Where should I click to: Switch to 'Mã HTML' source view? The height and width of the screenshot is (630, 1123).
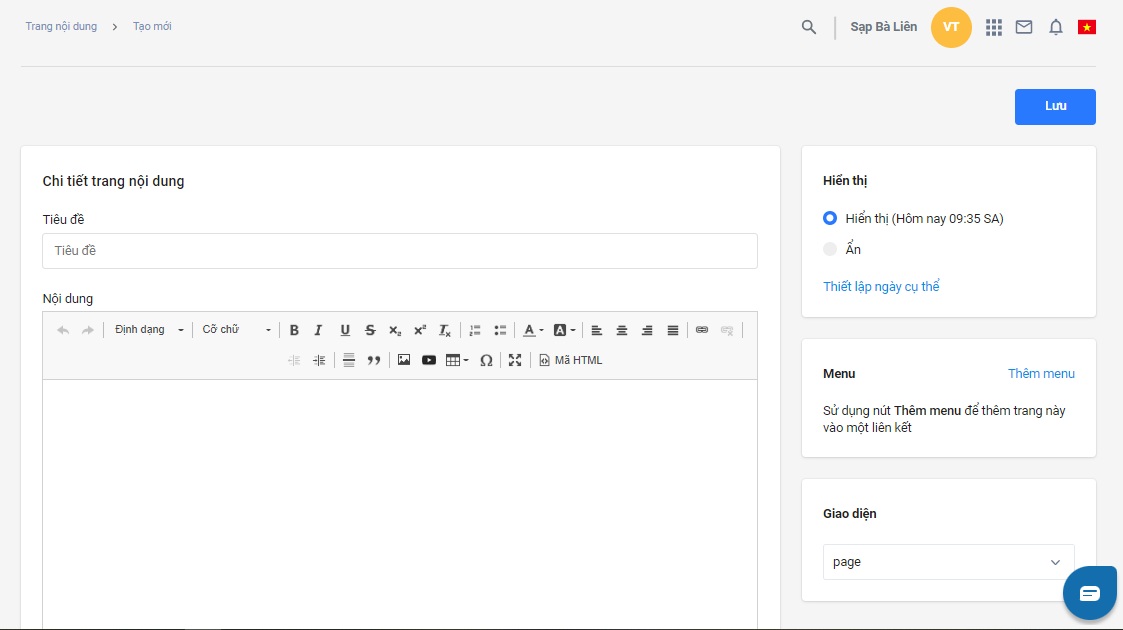pyautogui.click(x=571, y=360)
